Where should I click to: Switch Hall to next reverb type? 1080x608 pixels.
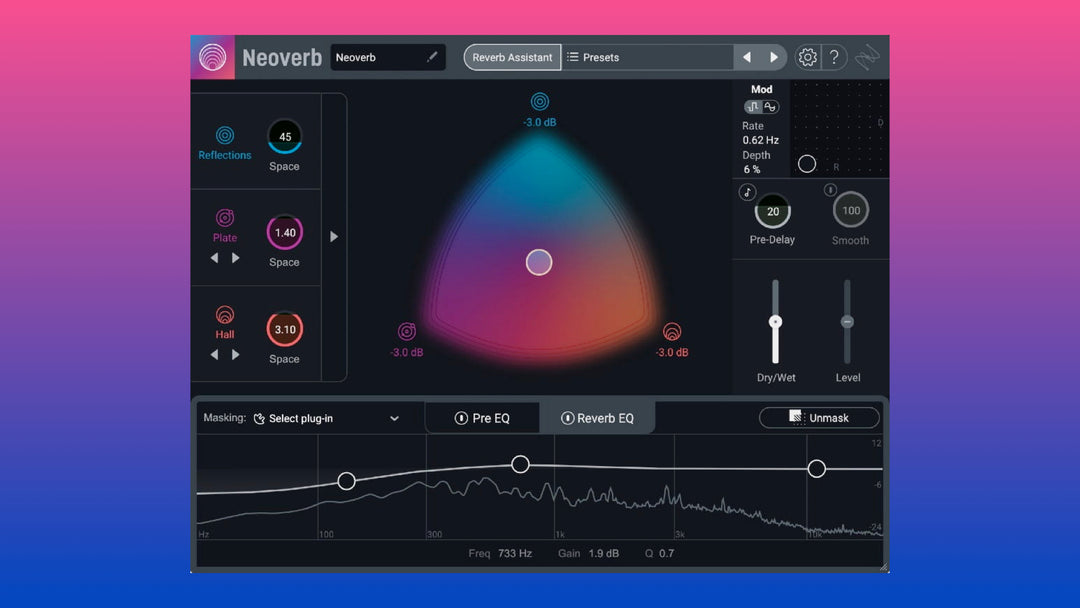pyautogui.click(x=236, y=355)
